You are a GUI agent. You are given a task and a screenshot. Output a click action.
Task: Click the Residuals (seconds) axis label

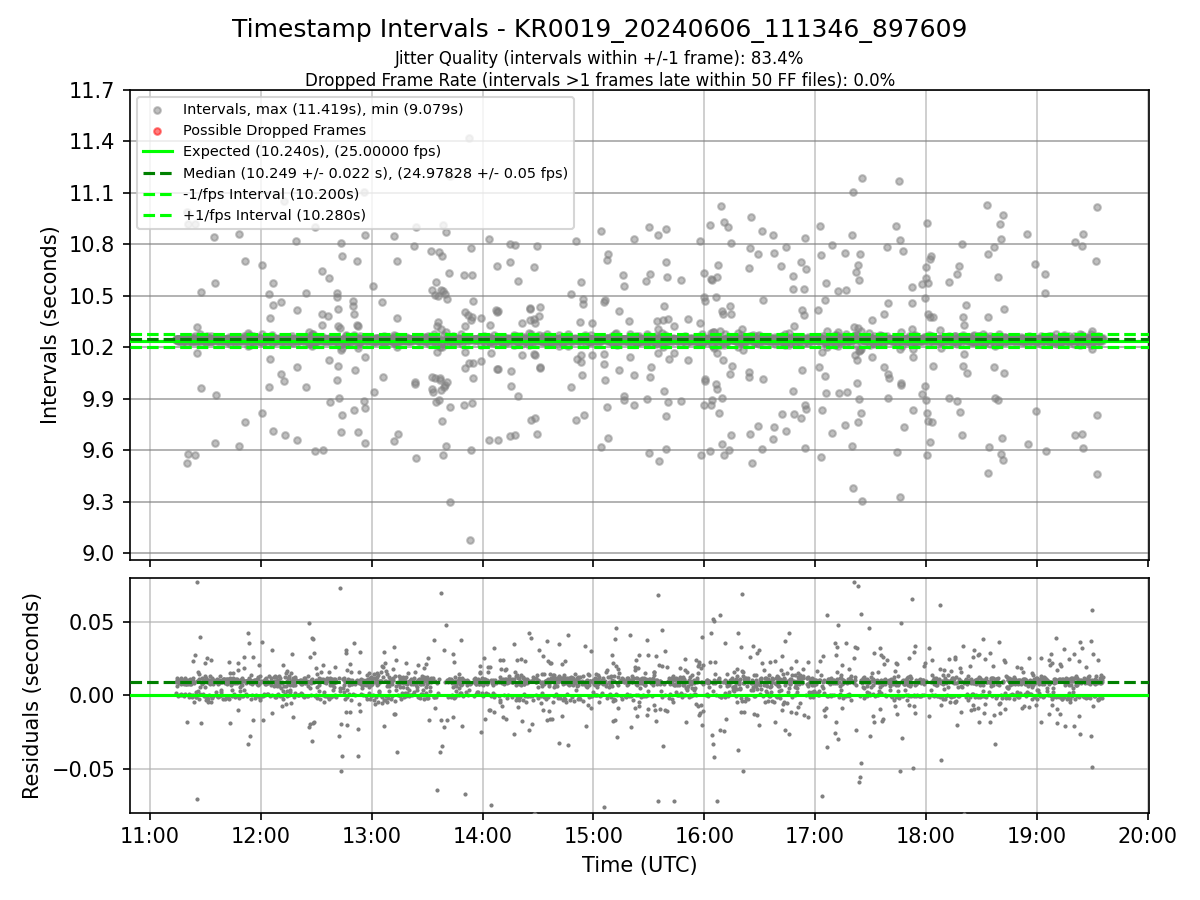point(32,696)
